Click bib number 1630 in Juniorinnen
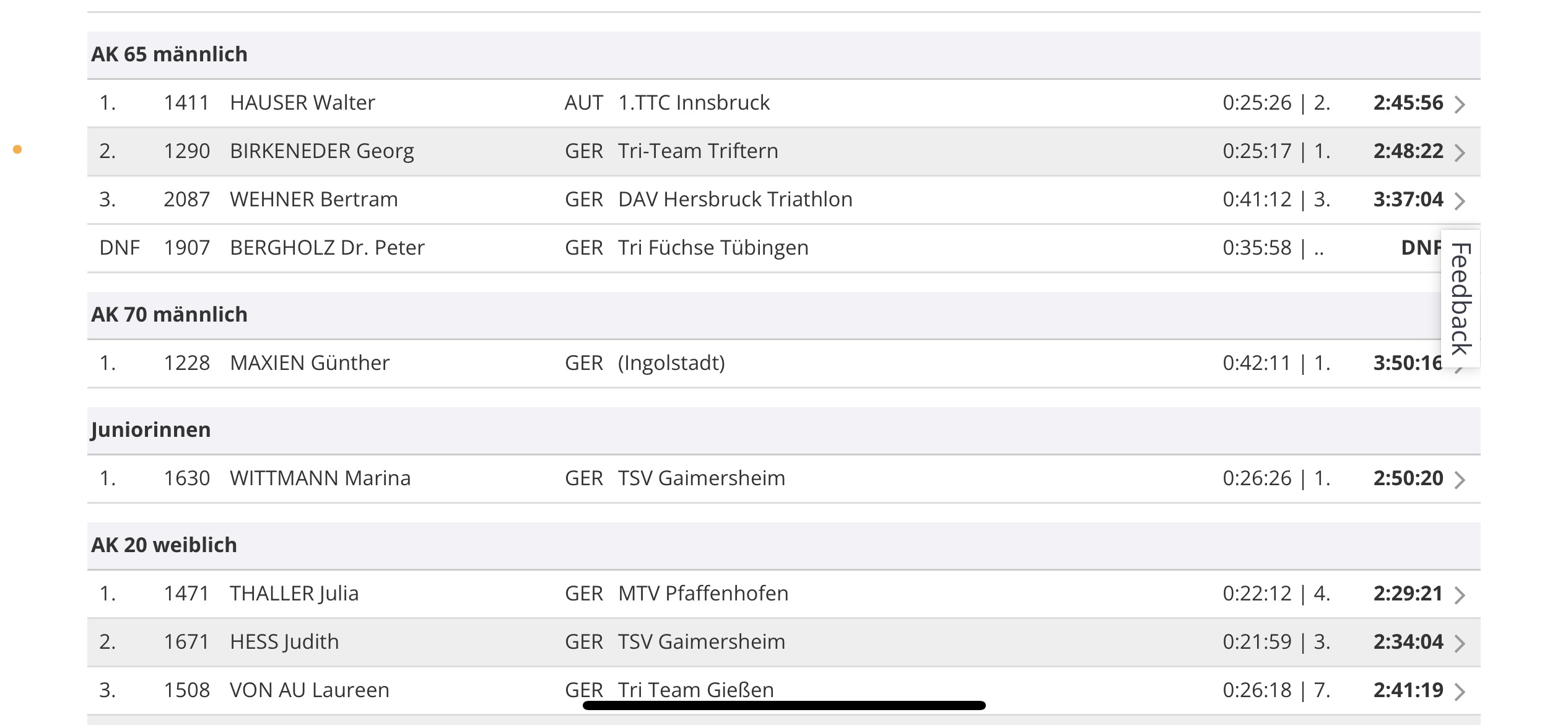The image size is (1568, 725). coord(186,478)
